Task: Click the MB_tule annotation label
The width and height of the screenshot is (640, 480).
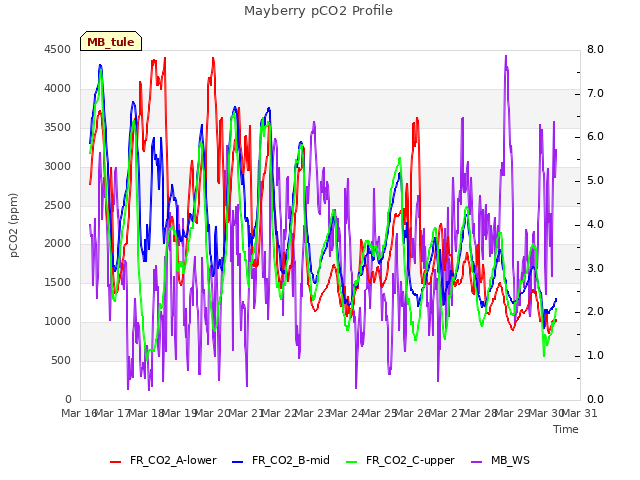Action: (x=111, y=42)
